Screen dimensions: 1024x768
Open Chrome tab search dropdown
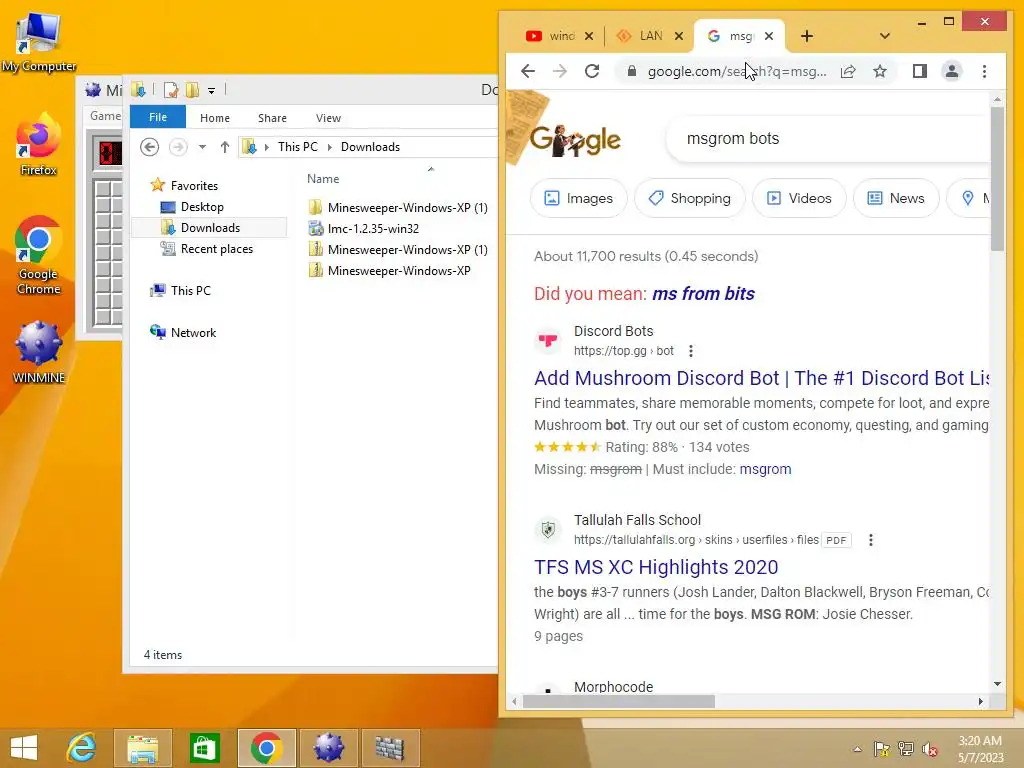tap(884, 36)
